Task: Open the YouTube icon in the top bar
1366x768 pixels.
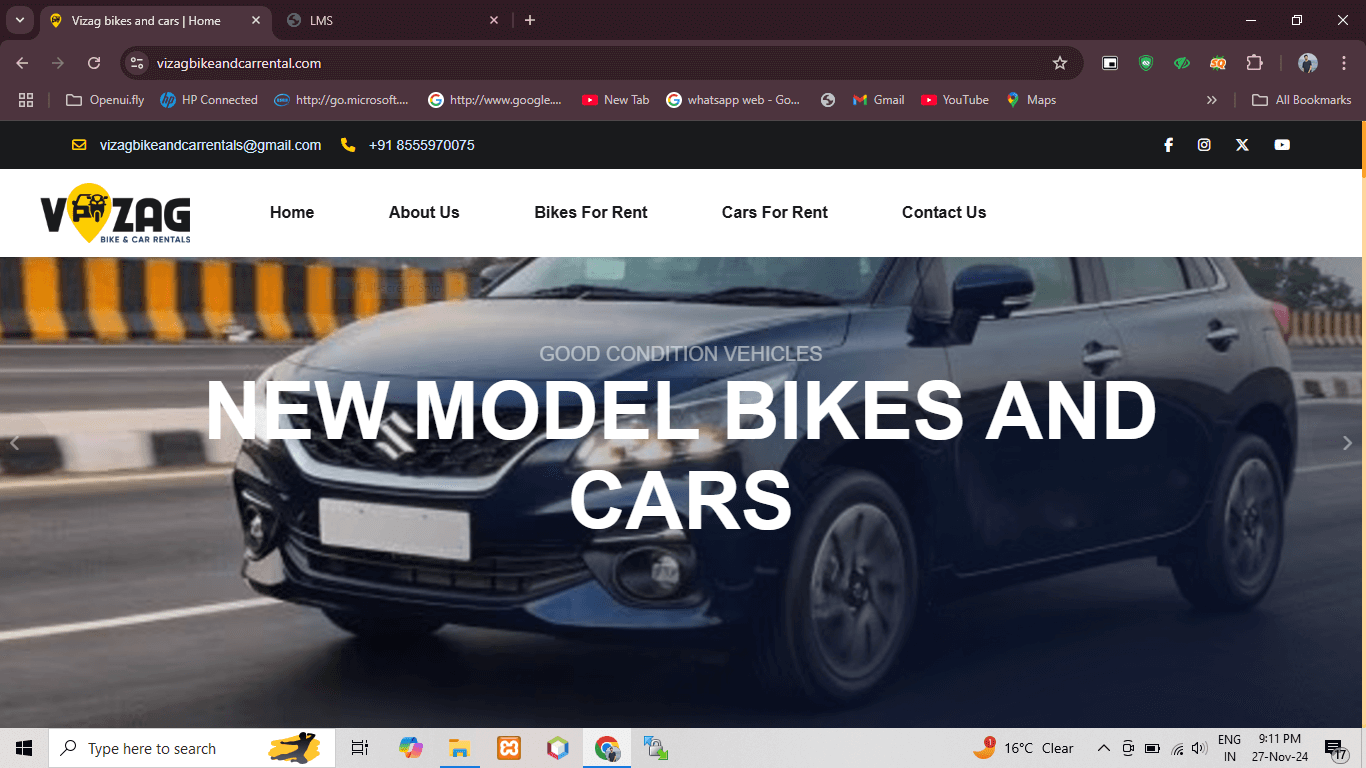Action: (x=1282, y=145)
